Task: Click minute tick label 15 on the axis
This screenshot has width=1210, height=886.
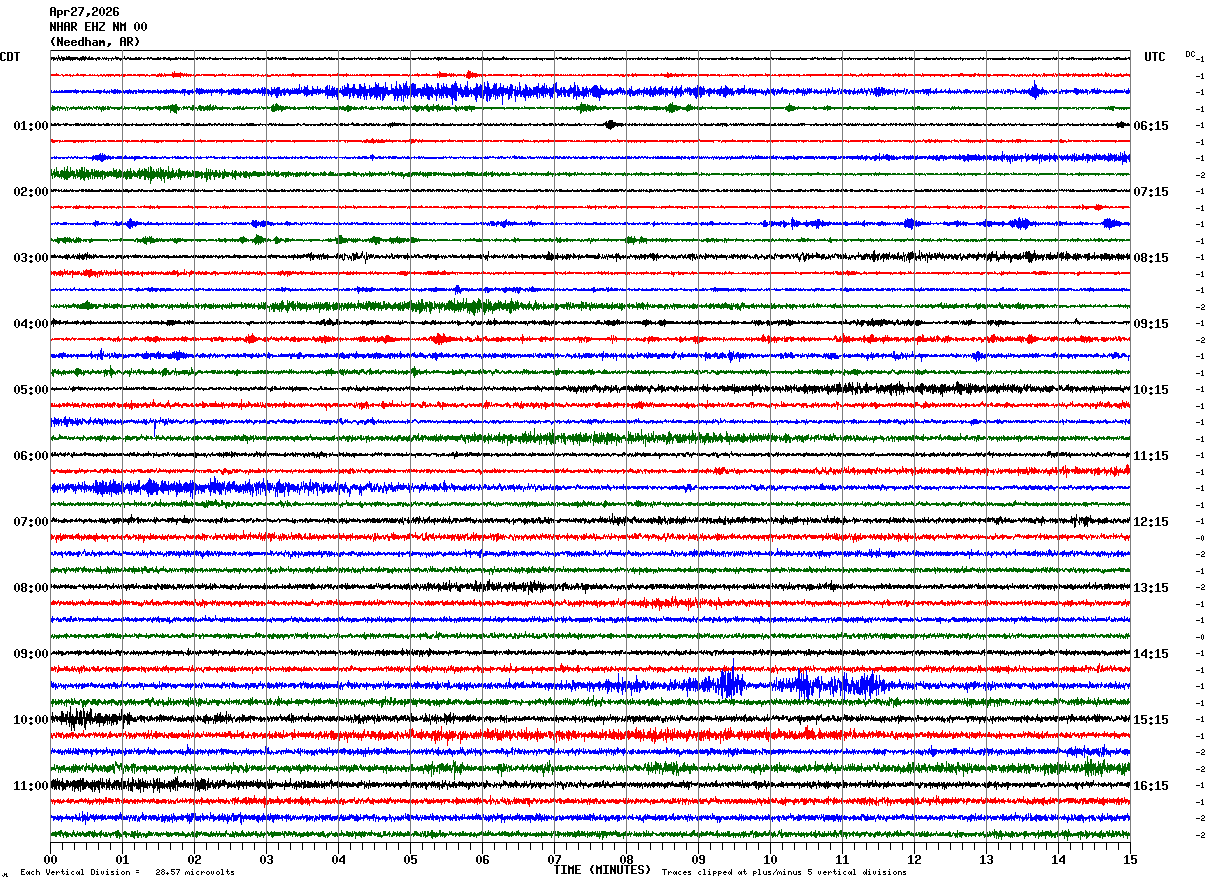Action: click(1130, 859)
